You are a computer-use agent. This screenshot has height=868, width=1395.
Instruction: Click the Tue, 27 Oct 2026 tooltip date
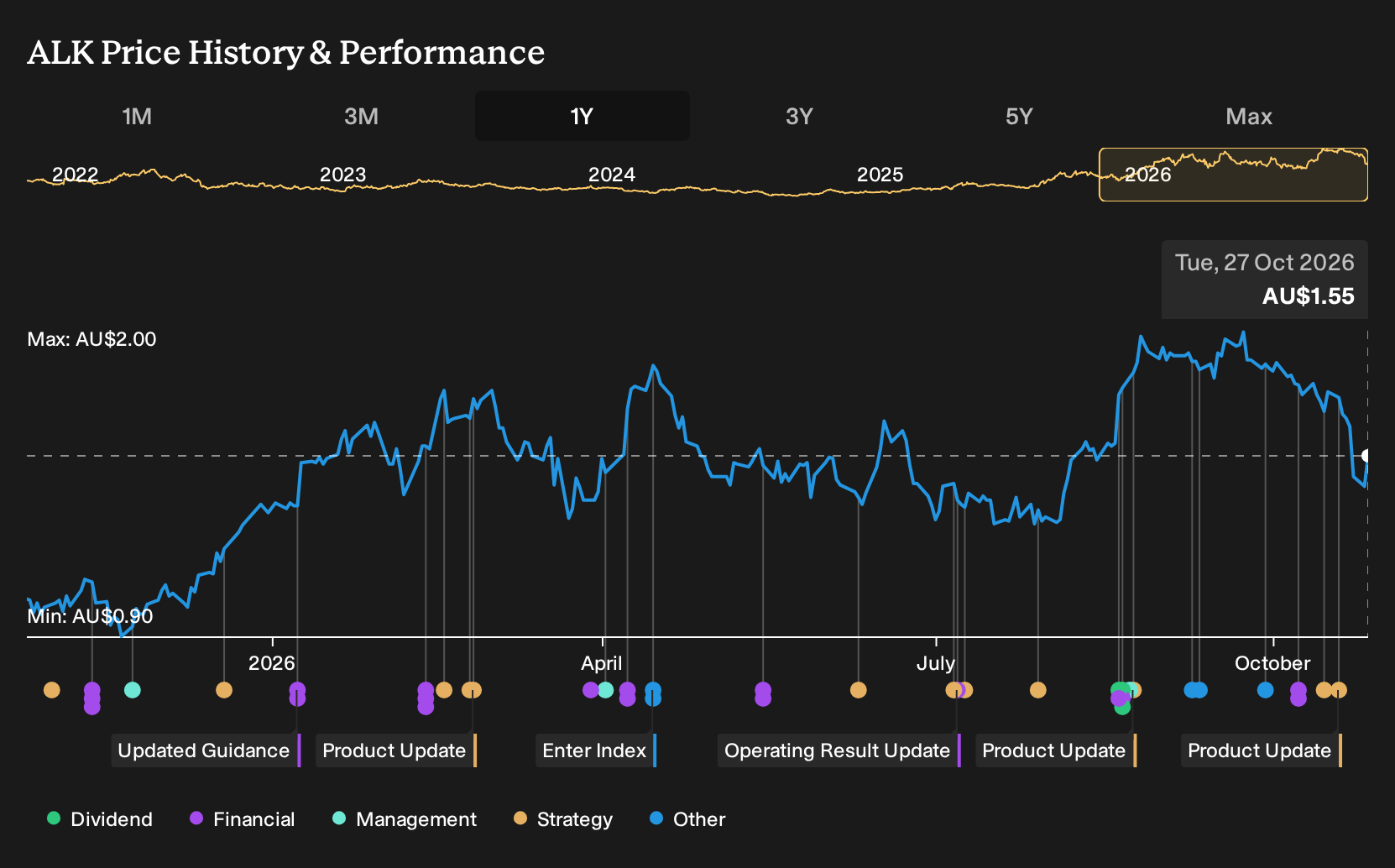1265,263
